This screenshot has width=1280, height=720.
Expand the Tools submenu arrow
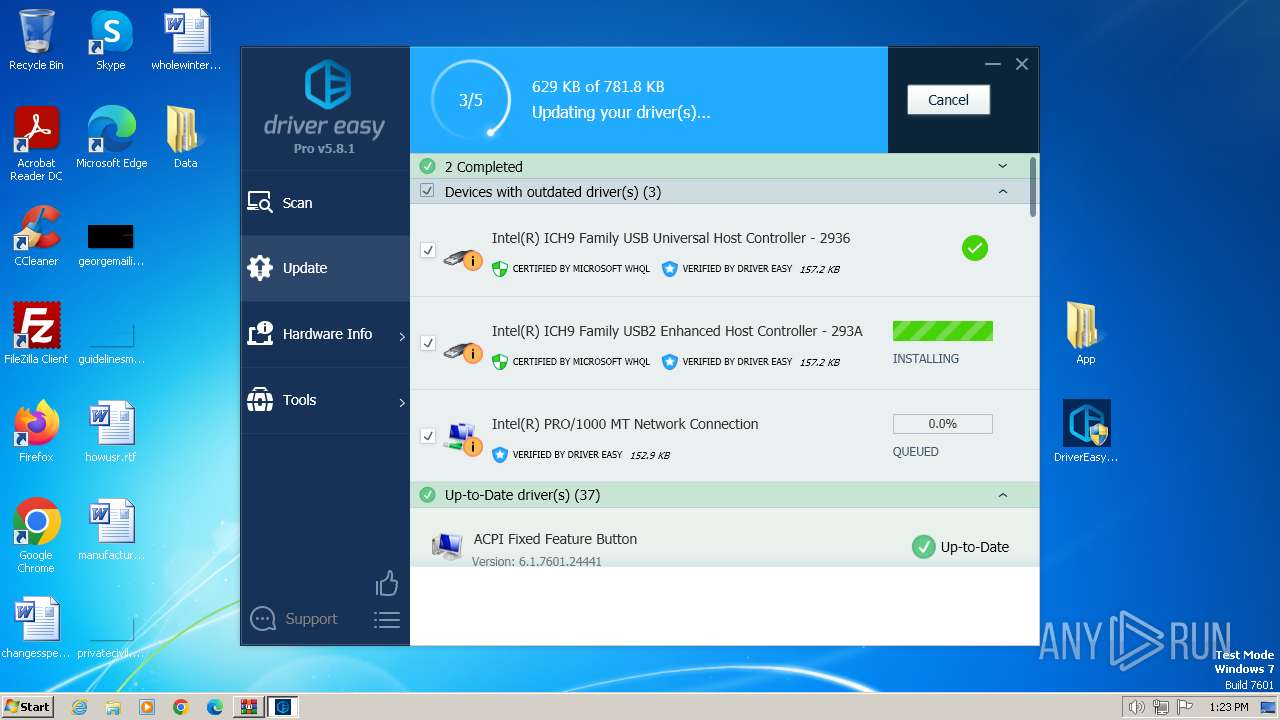coord(402,402)
